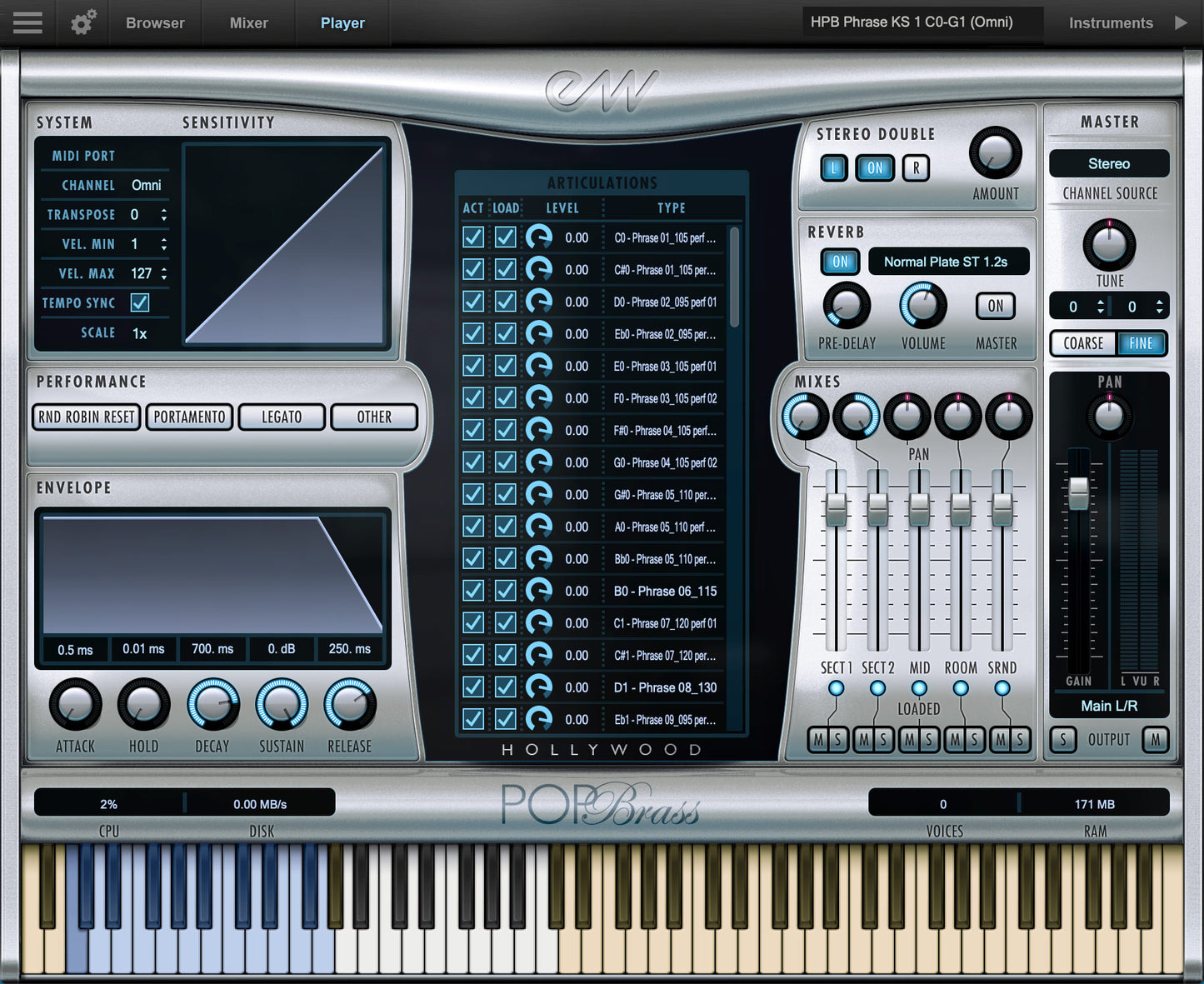Click the master Gain fader handle

pyautogui.click(x=1078, y=493)
